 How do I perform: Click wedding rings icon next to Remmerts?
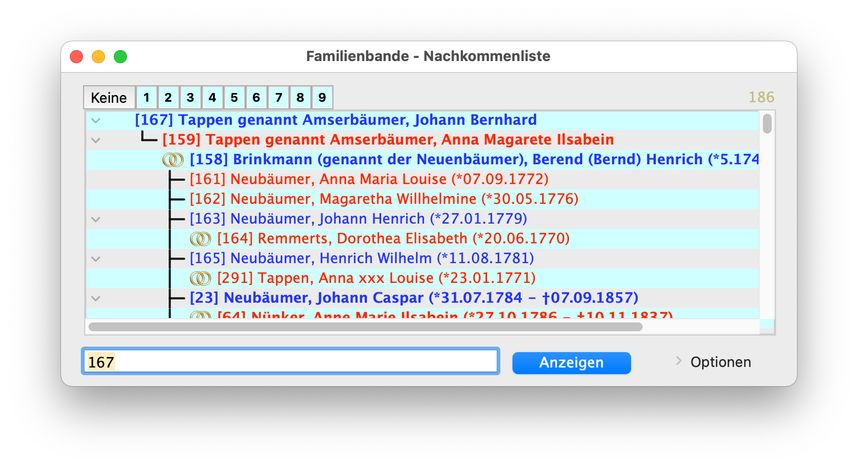(x=201, y=239)
